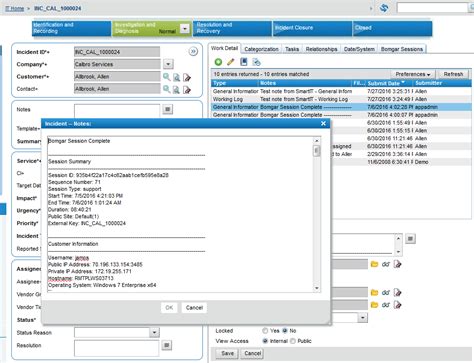Click the Closed stage in process flow

[393, 28]
